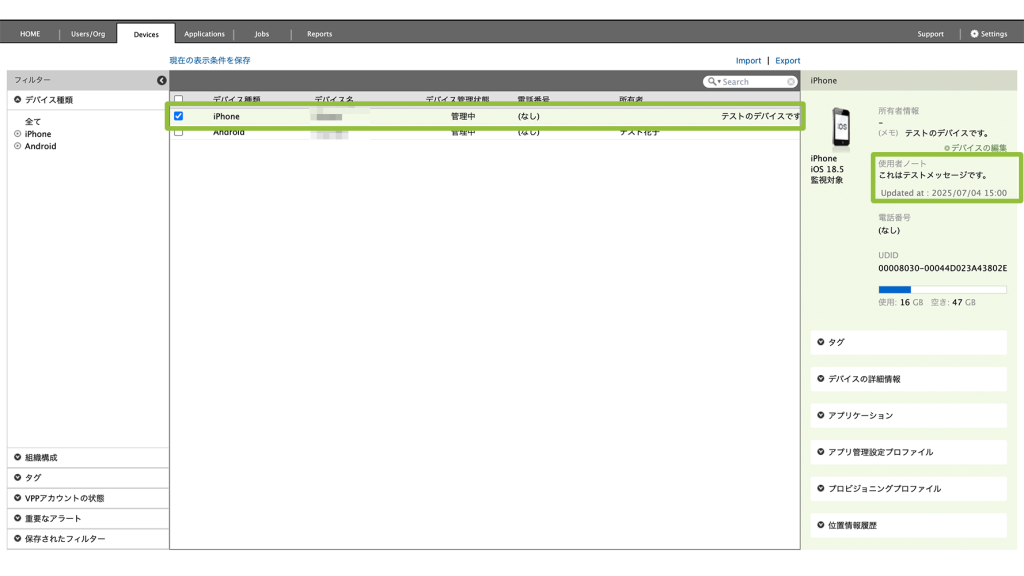This screenshot has width=1024, height=576.
Task: Open the Users/Org tab
Action: click(x=88, y=34)
